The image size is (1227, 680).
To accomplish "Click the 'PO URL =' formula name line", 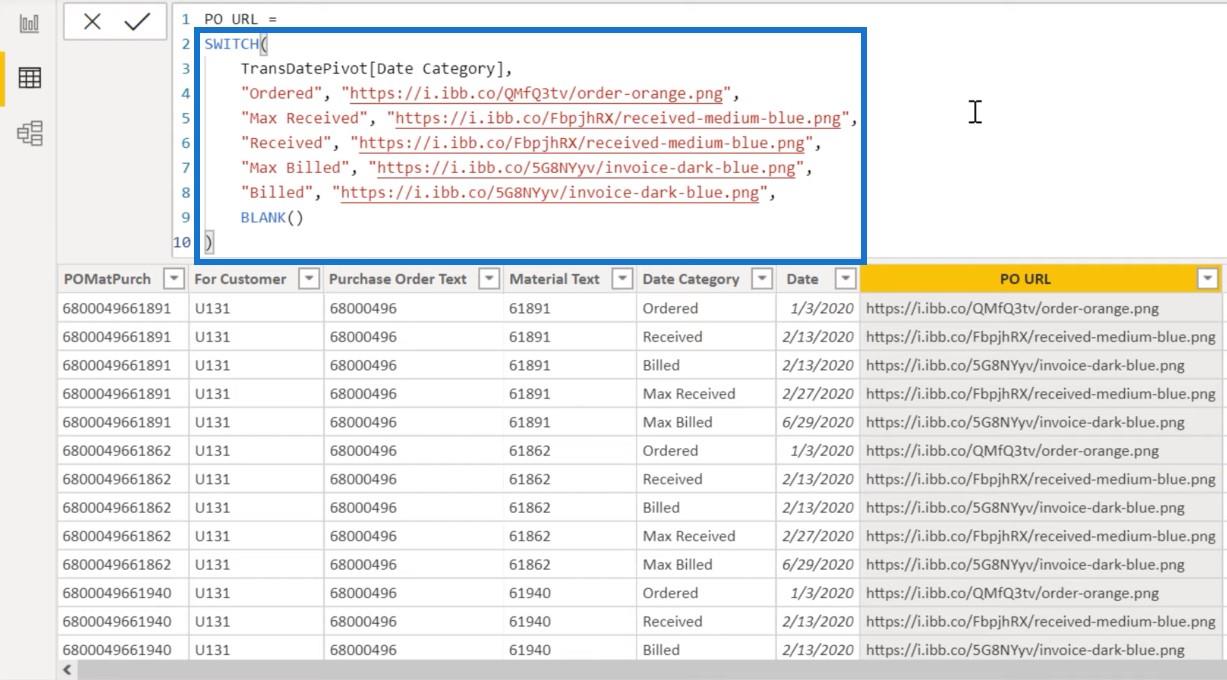I will 240,19.
